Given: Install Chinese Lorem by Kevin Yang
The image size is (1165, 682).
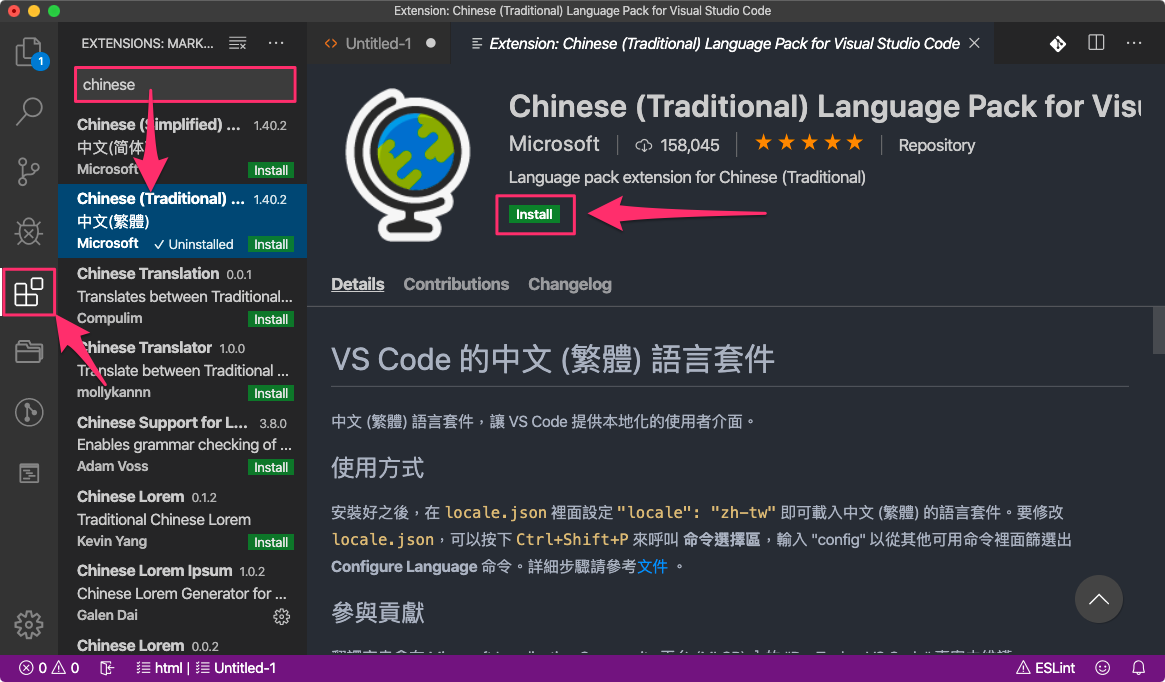Looking at the screenshot, I should (x=270, y=542).
